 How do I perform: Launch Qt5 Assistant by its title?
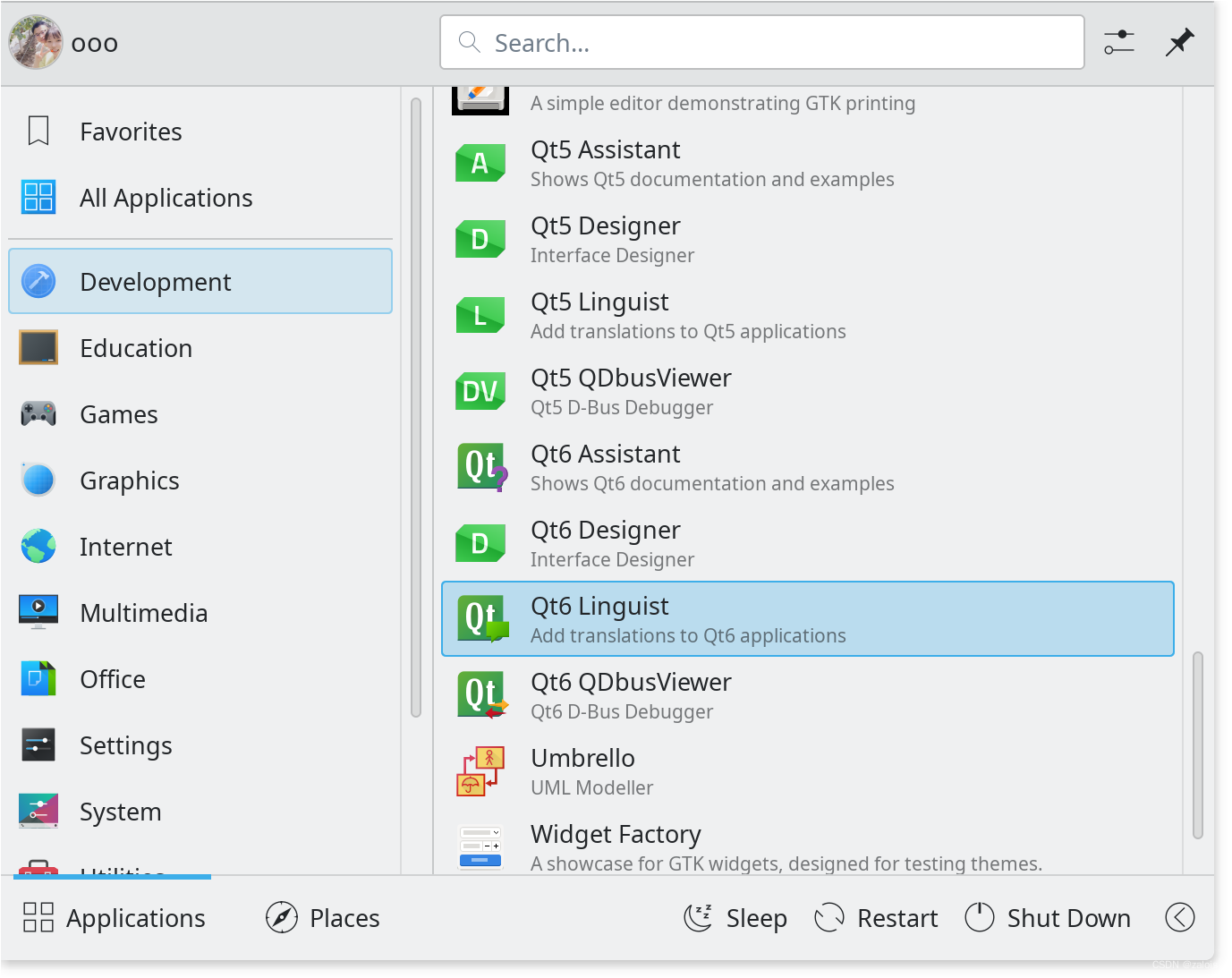[x=606, y=149]
